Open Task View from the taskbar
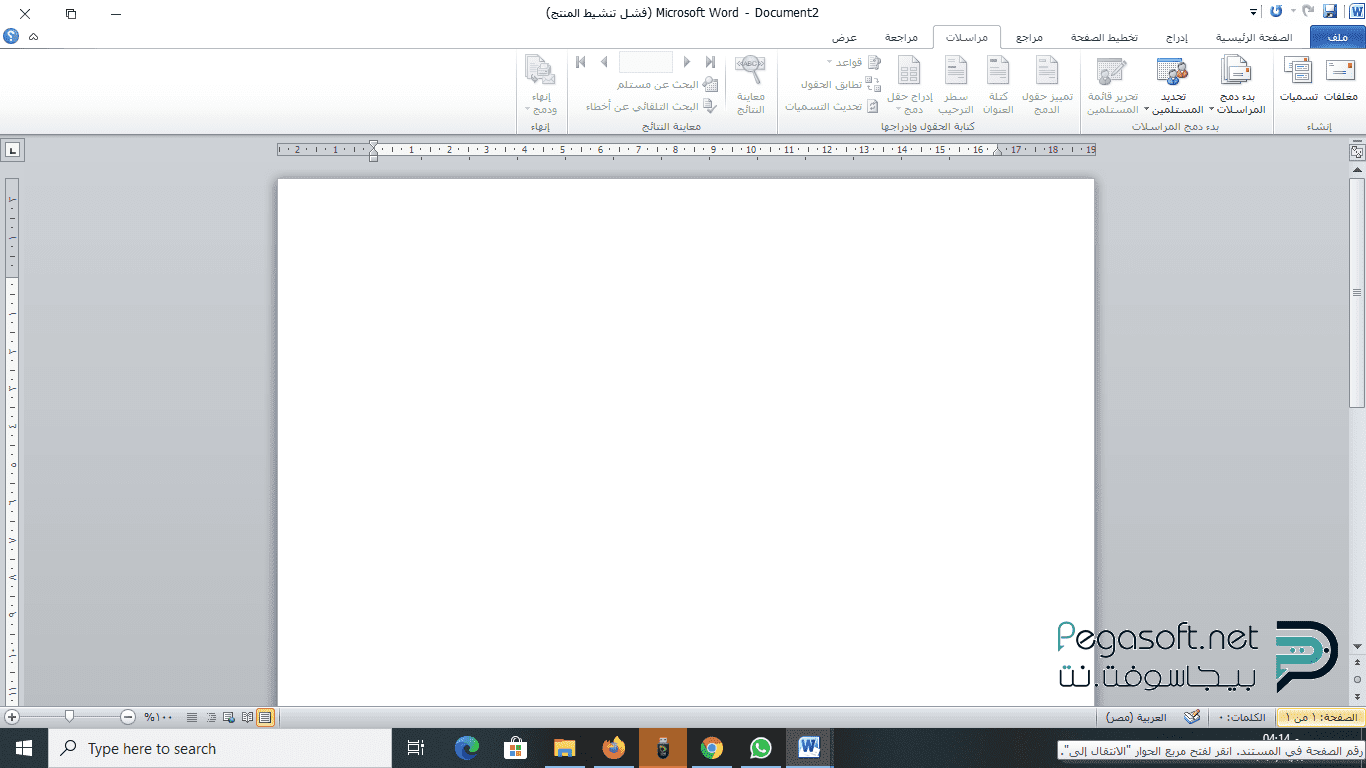 click(416, 748)
